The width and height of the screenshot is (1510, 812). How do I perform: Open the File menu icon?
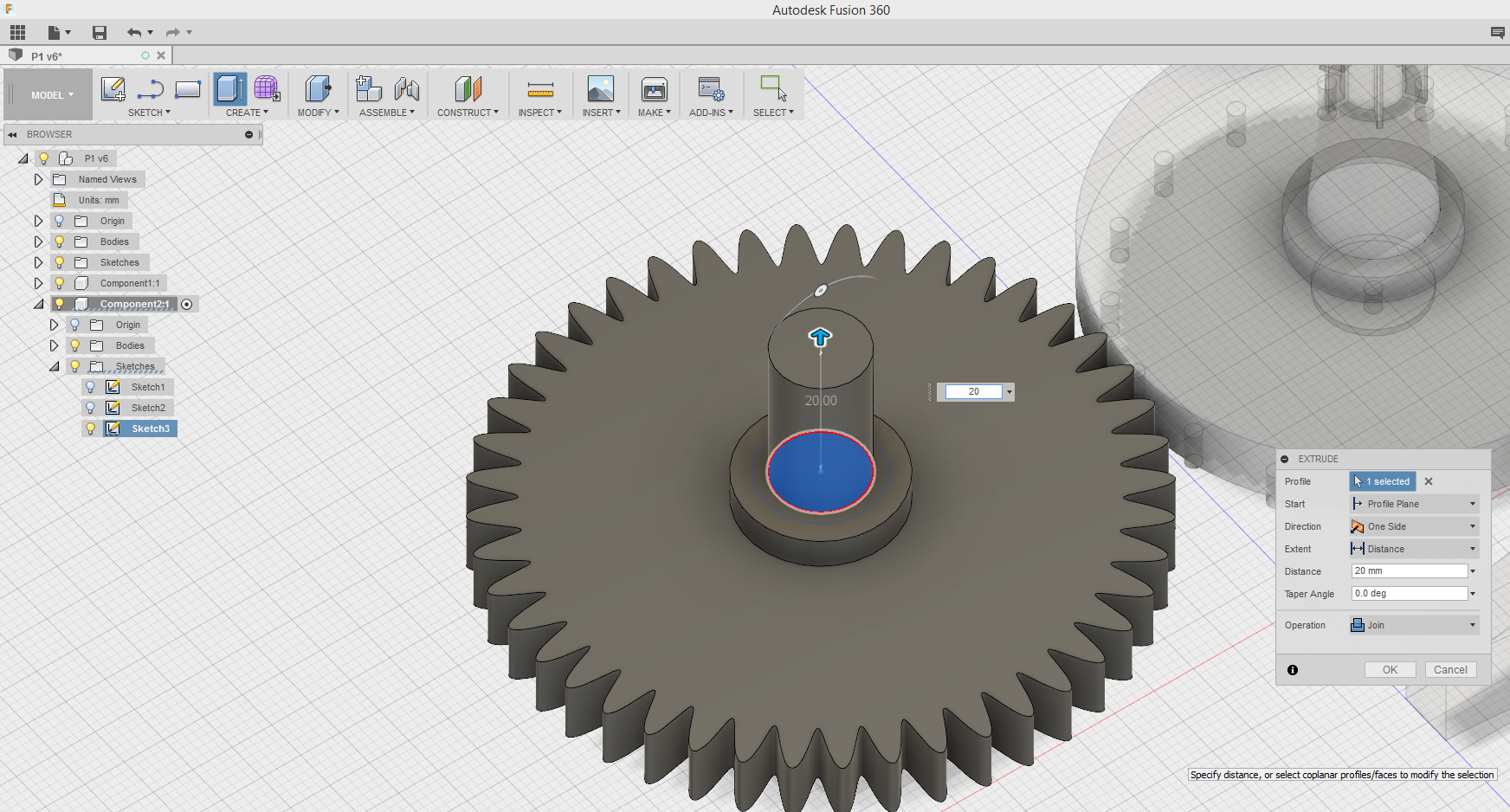[x=54, y=33]
